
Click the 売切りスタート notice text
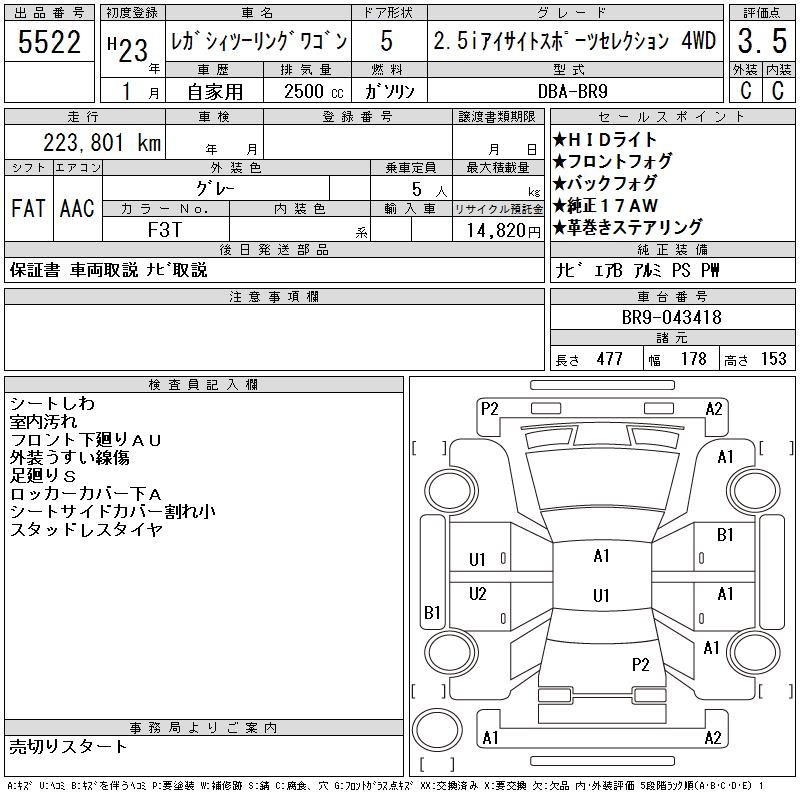(x=69, y=746)
